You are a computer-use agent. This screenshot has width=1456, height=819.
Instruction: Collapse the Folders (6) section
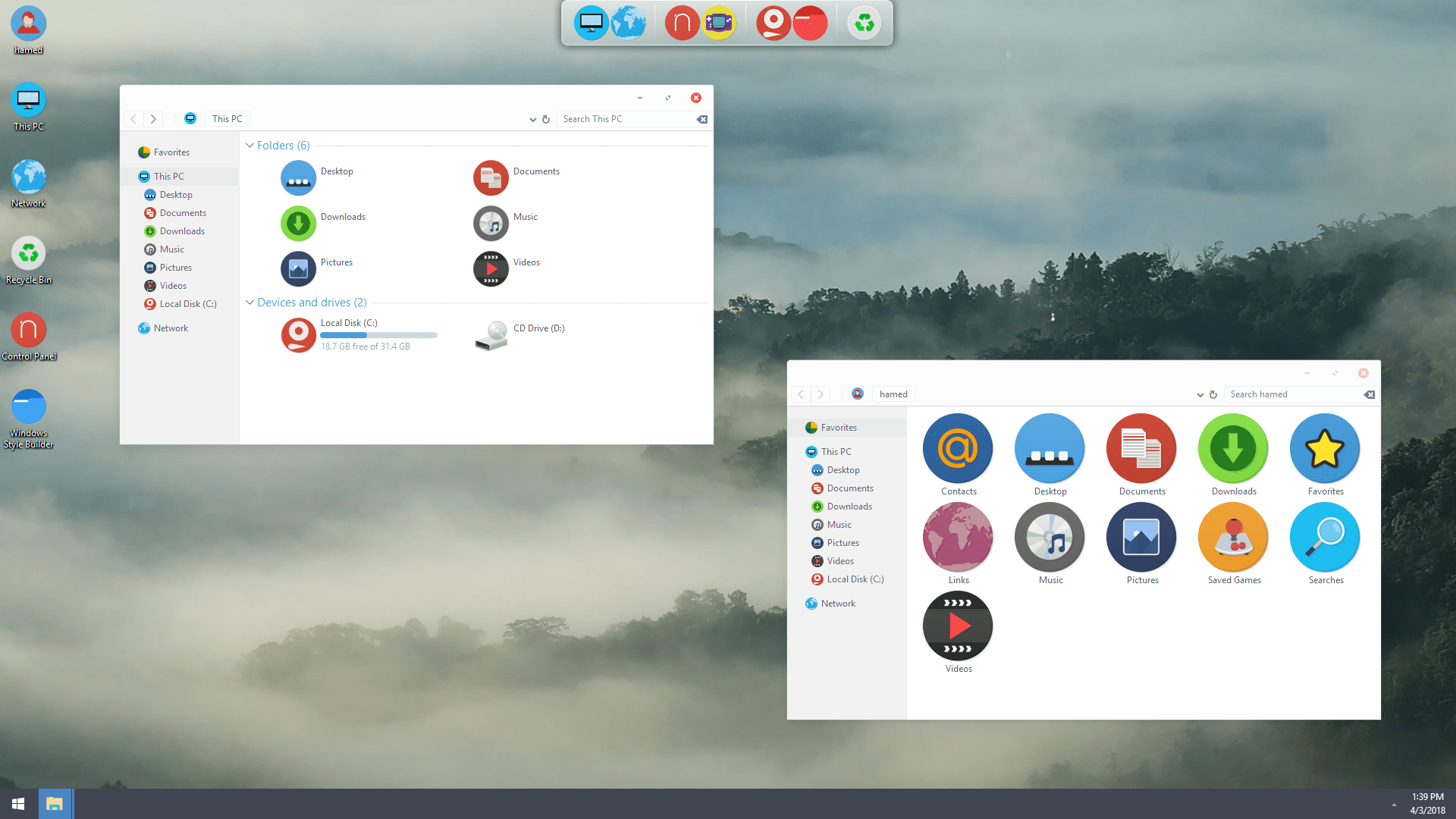tap(249, 145)
